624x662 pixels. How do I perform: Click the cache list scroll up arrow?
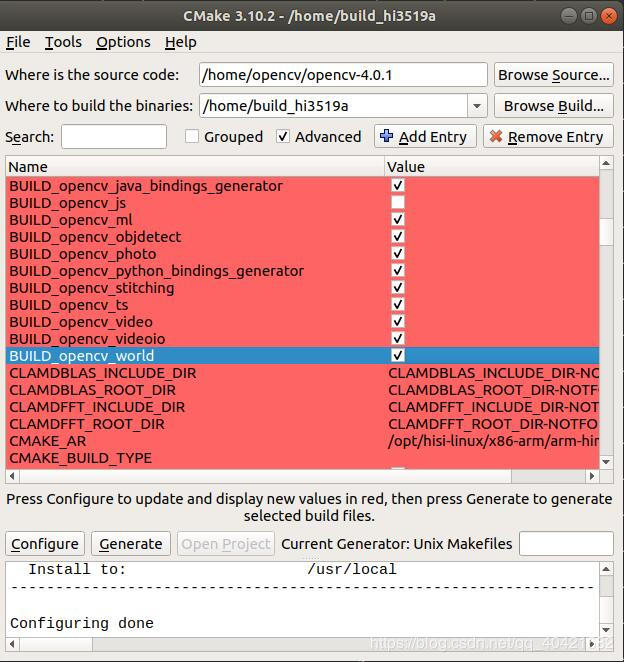[x=606, y=163]
